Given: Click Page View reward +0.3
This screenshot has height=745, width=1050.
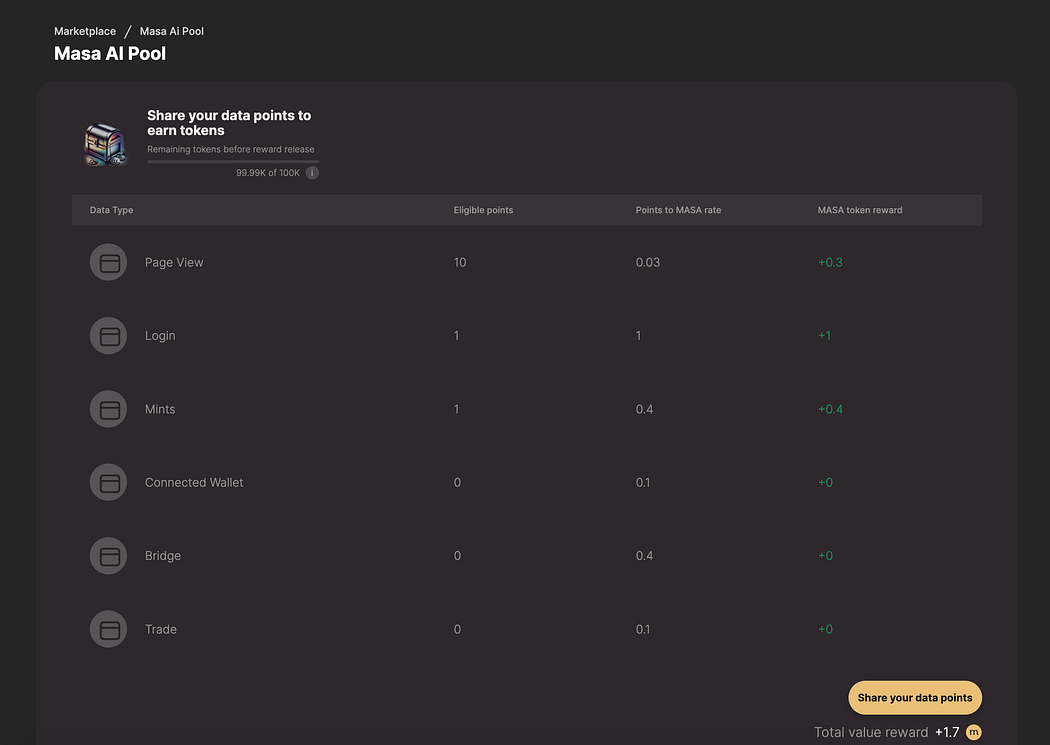Looking at the screenshot, I should tap(830, 262).
